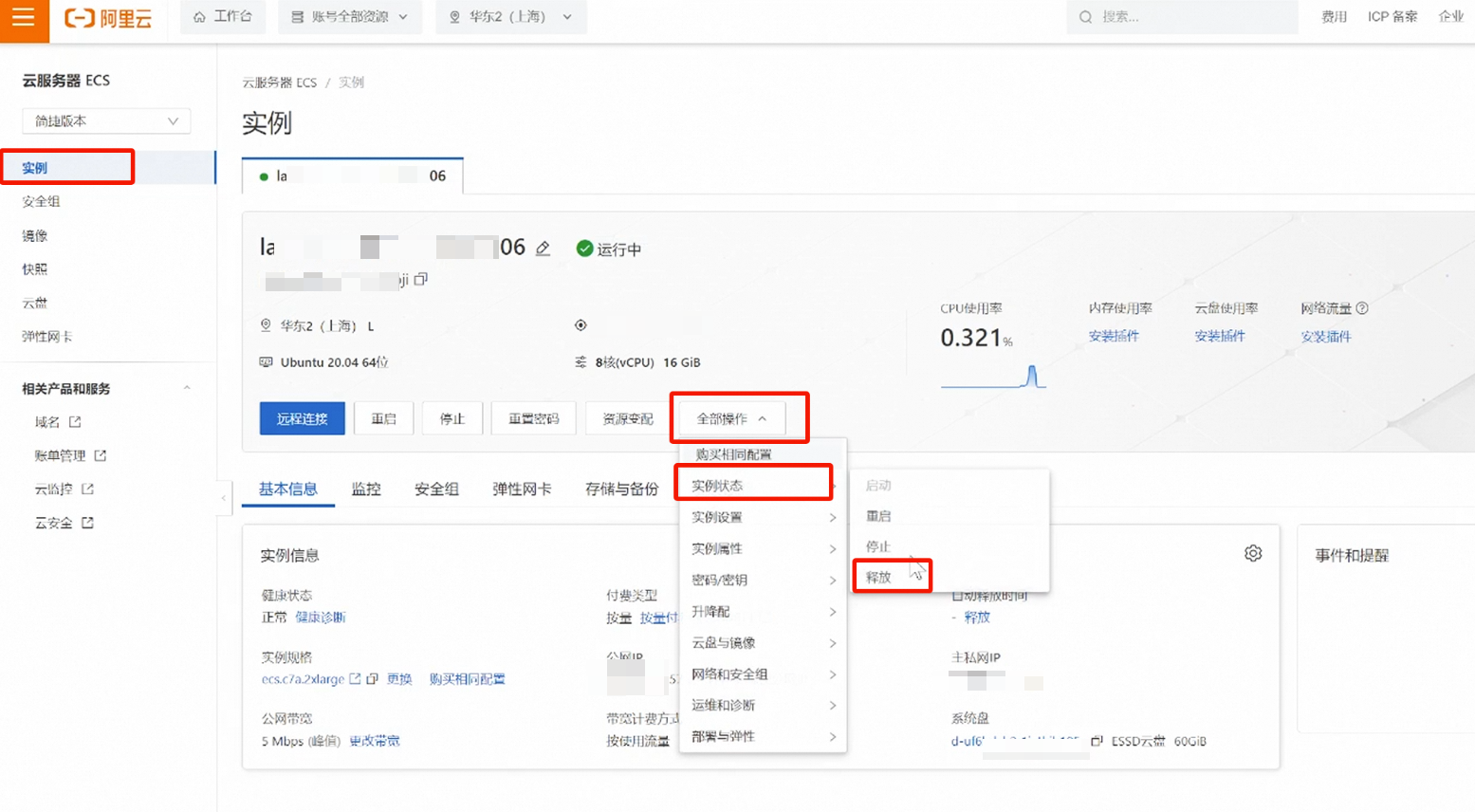Open the 工作台 workbench button
This screenshot has width=1475, height=812.
click(223, 17)
